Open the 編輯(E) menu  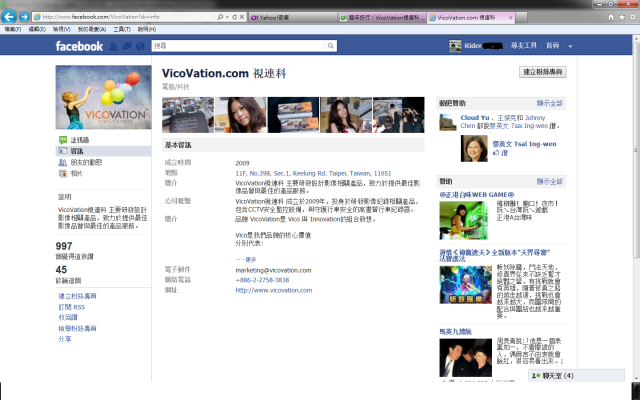37,29
